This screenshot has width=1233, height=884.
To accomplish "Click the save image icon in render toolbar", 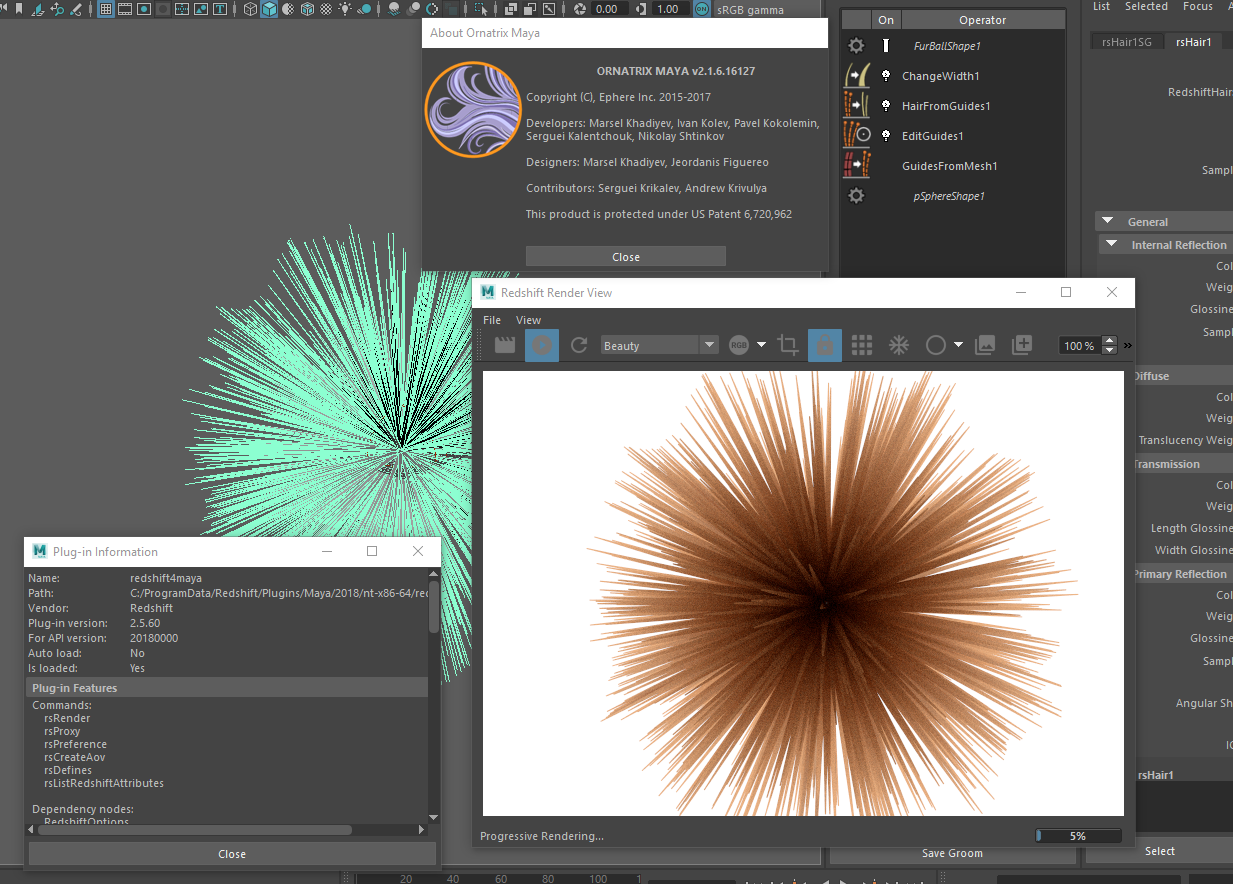I will point(985,346).
